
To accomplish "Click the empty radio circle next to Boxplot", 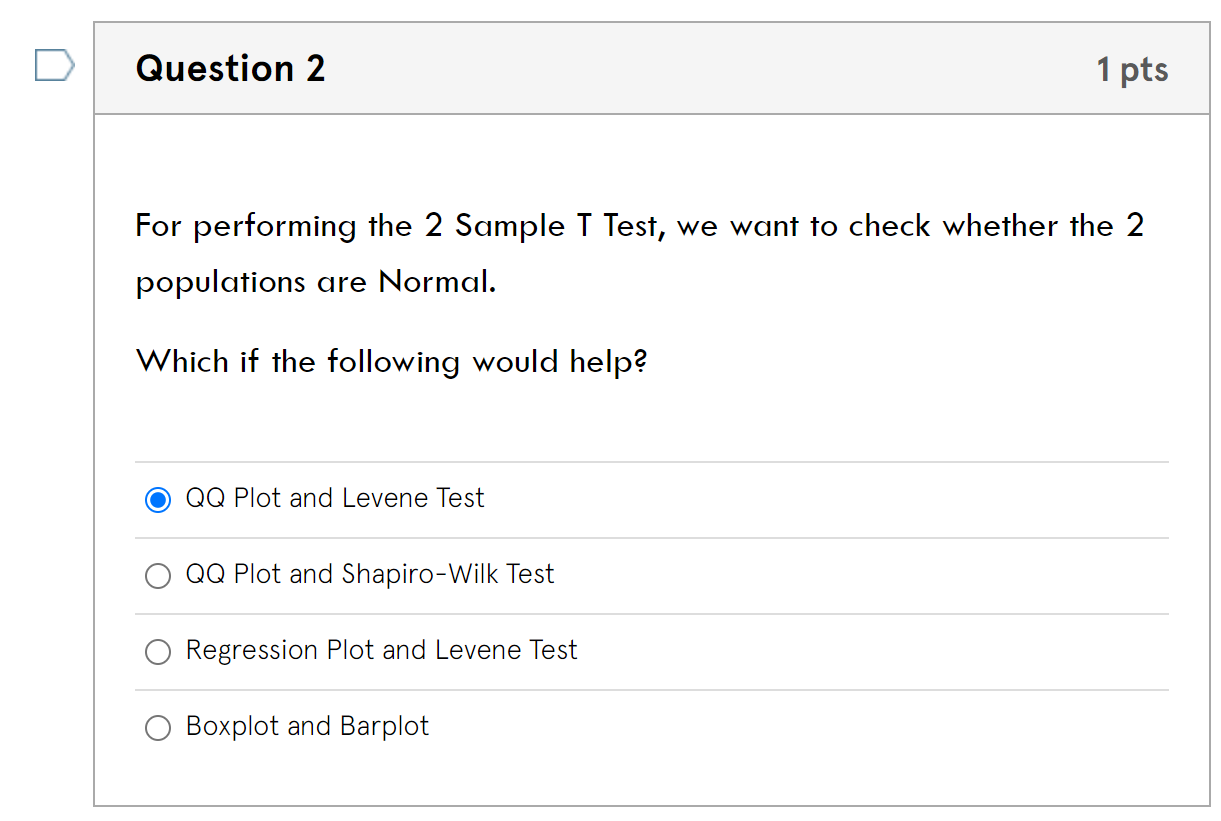I will point(157,727).
